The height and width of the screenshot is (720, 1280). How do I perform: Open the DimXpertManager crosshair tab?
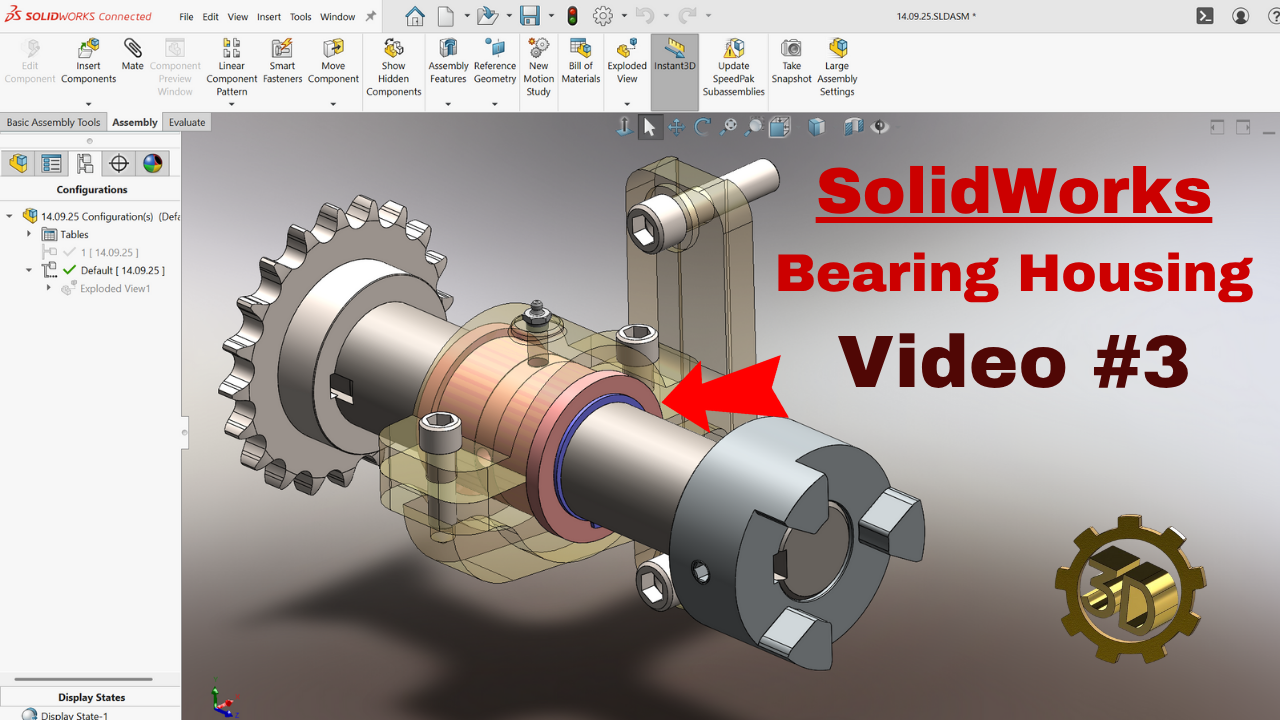119,164
